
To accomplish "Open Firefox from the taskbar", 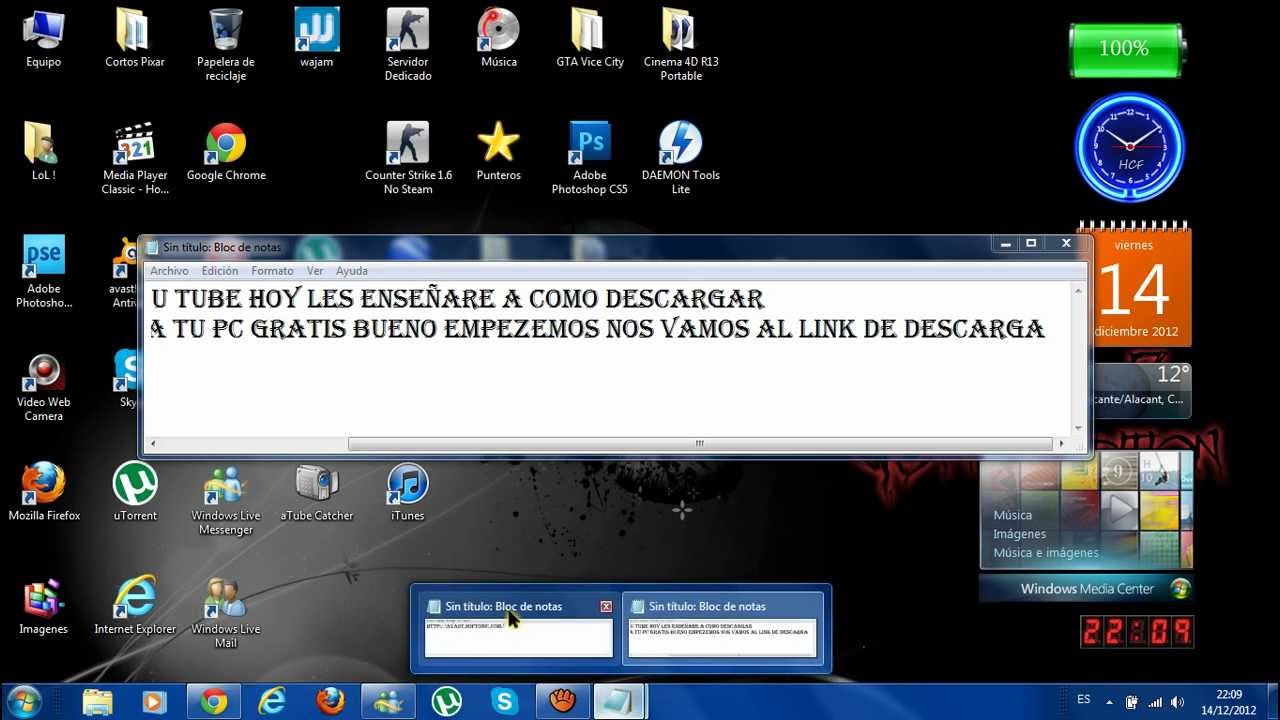I will (x=330, y=702).
